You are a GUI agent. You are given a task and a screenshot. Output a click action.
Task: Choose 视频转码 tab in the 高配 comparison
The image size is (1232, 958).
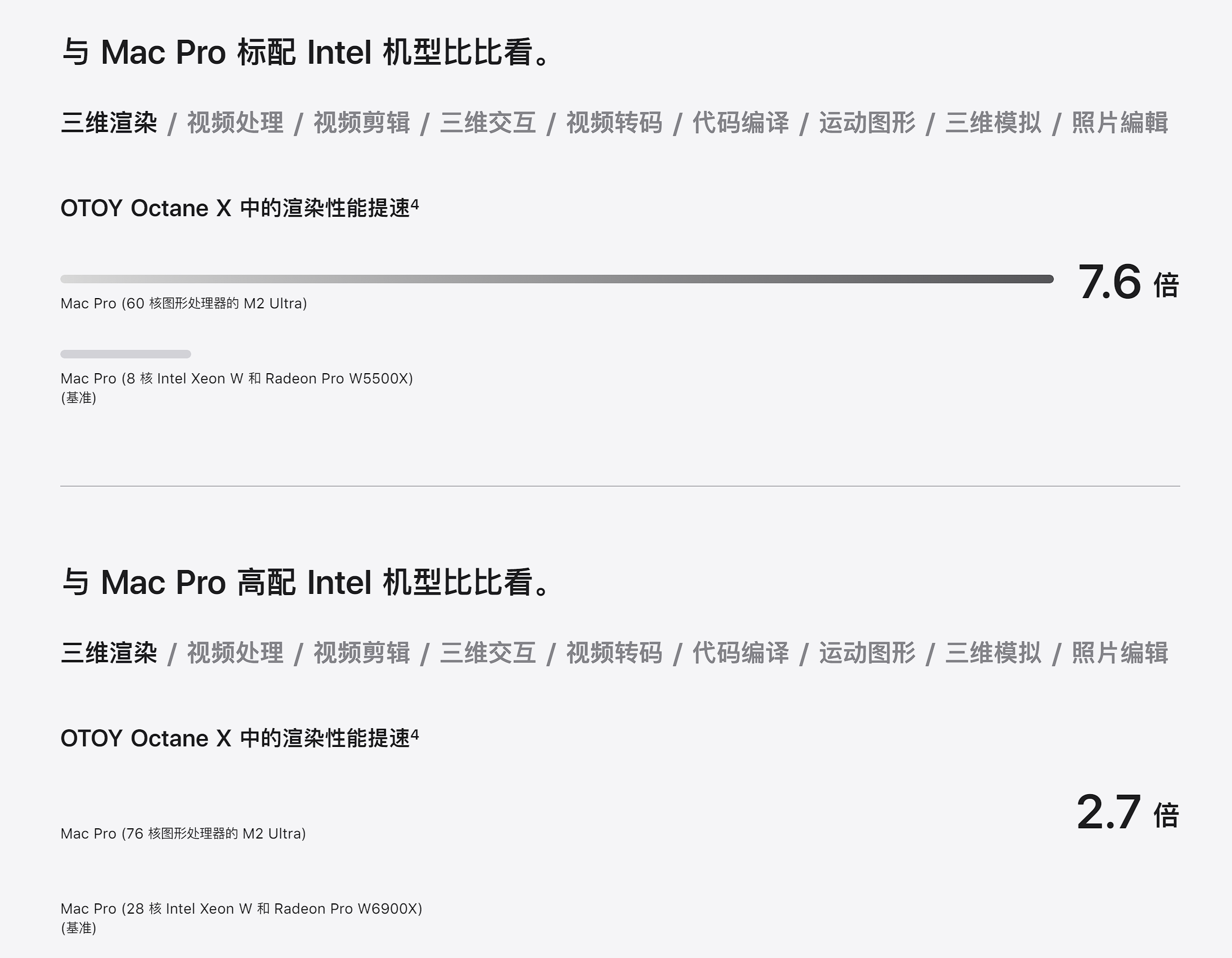click(615, 653)
